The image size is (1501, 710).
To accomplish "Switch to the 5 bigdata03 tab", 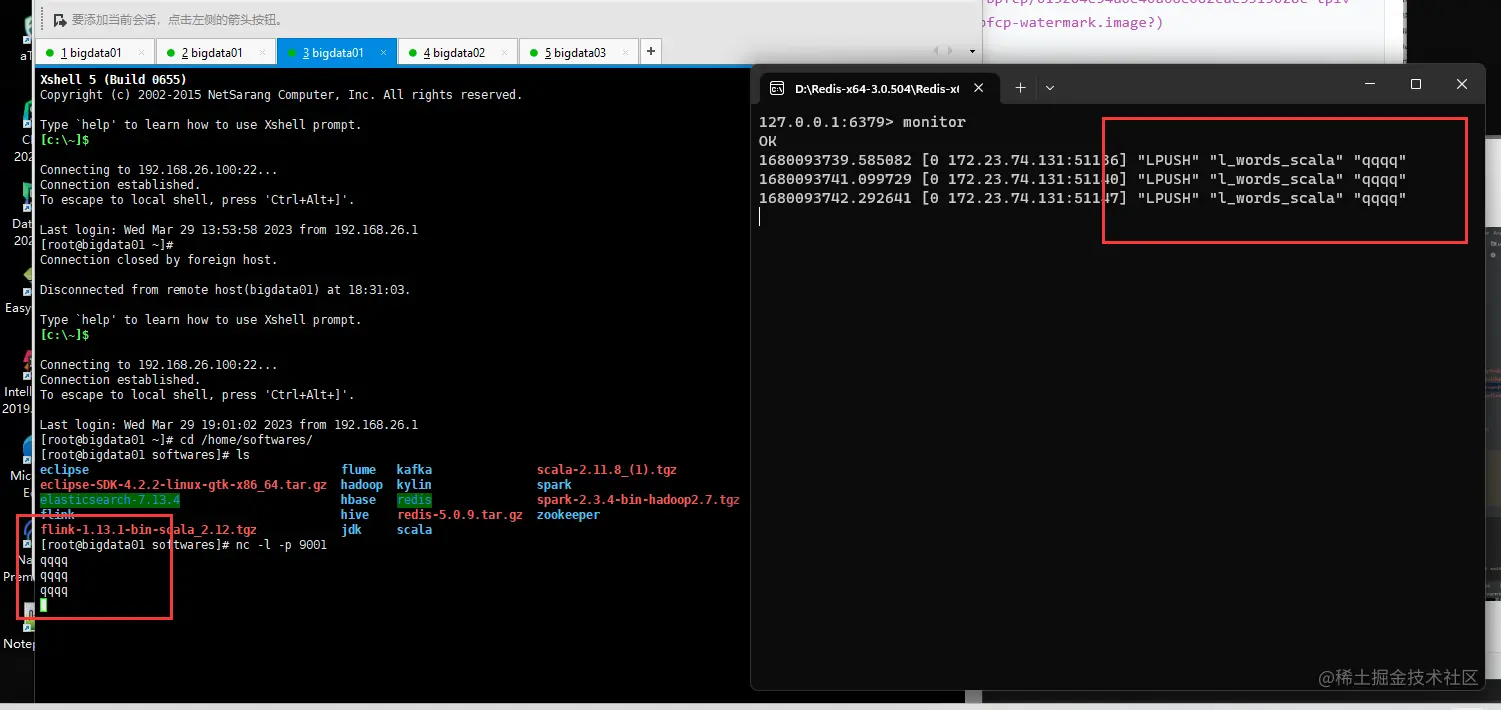I will (578, 52).
